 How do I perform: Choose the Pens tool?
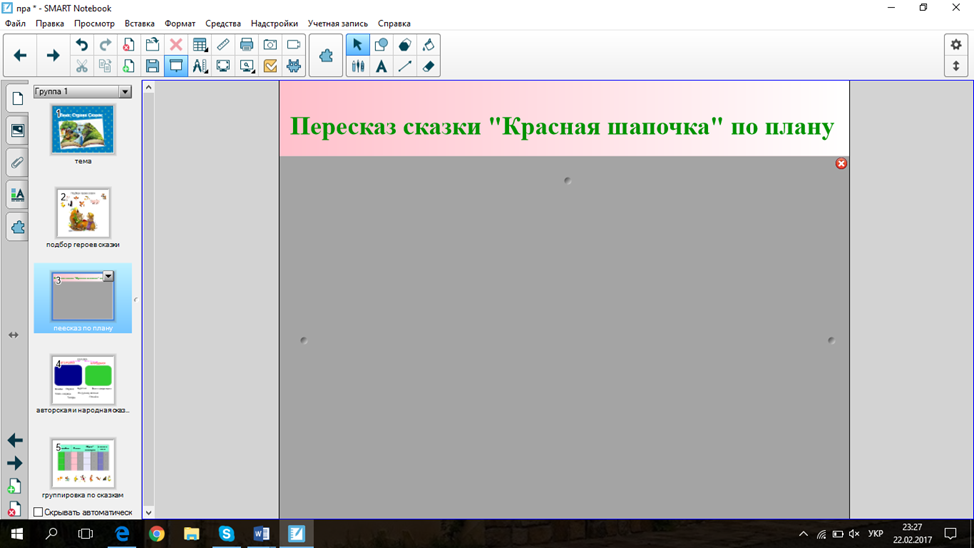[357, 67]
